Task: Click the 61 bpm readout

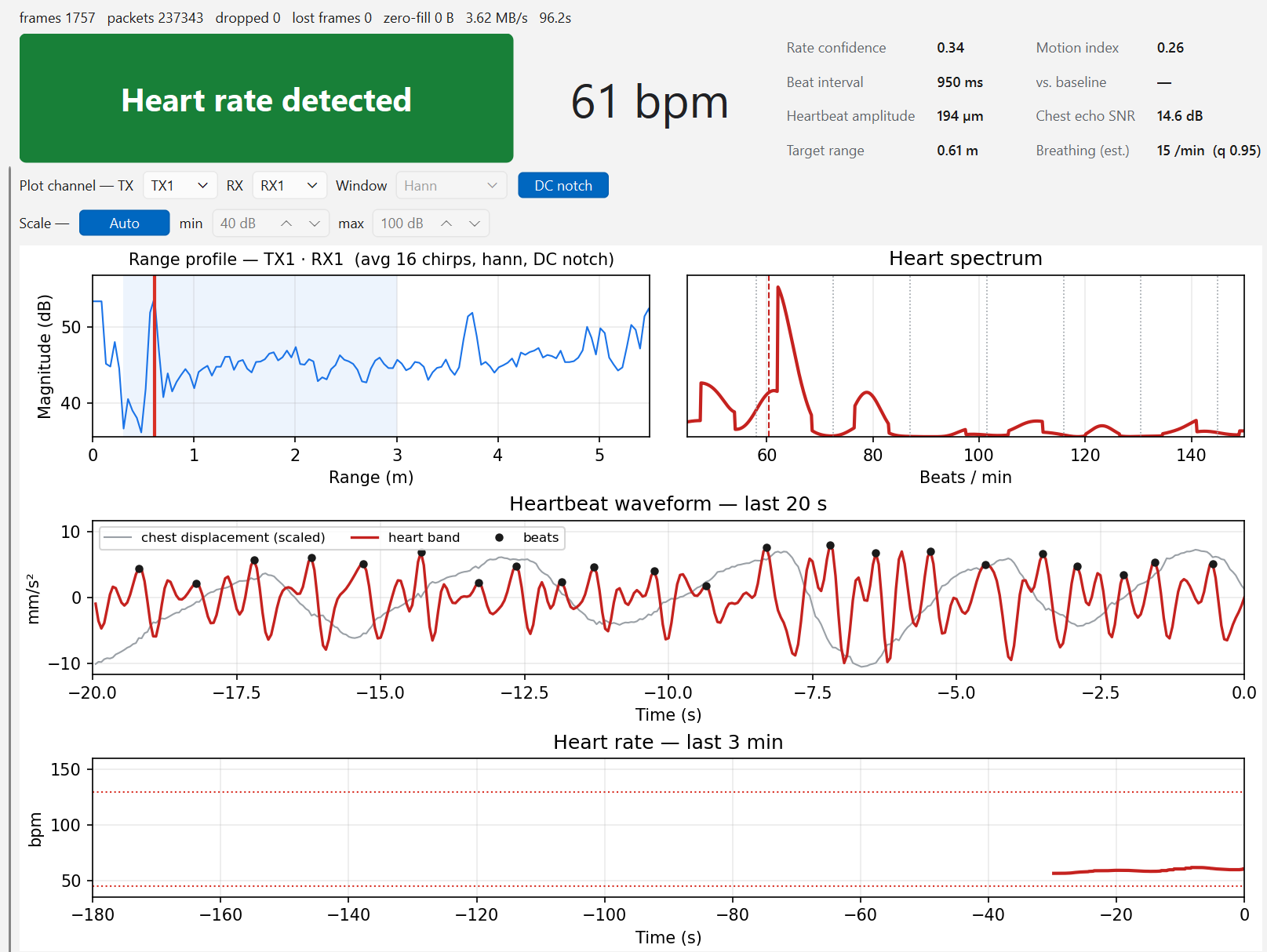Action: [x=650, y=102]
